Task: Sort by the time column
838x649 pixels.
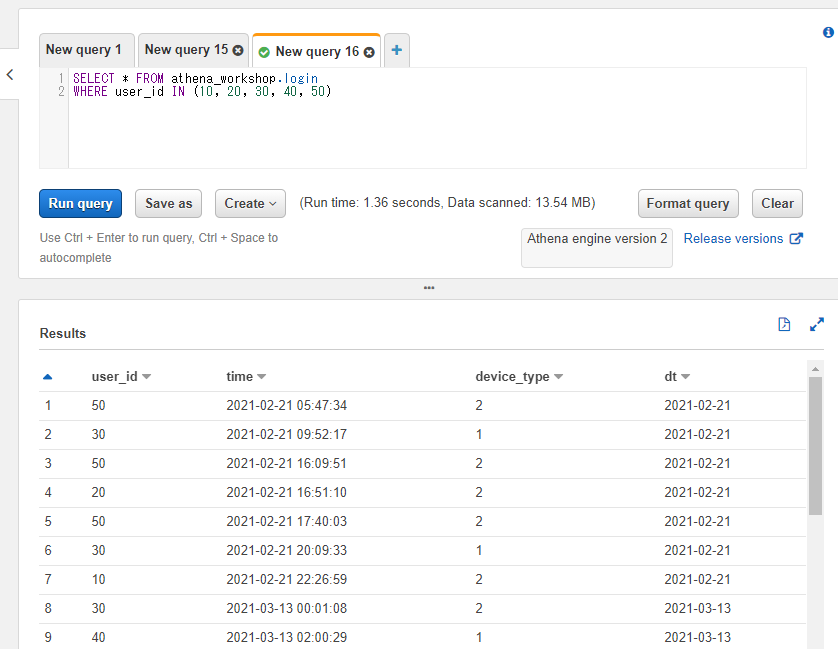Action: [246, 376]
